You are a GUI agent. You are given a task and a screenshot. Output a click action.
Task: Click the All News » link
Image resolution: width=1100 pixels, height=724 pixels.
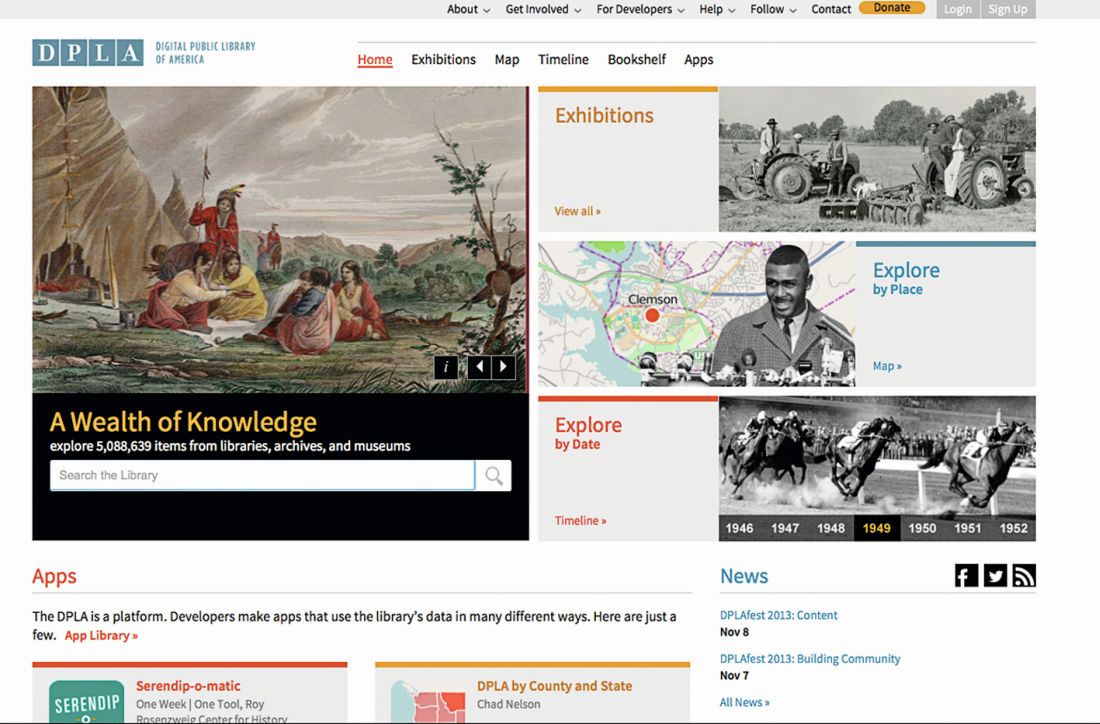pyautogui.click(x=744, y=702)
